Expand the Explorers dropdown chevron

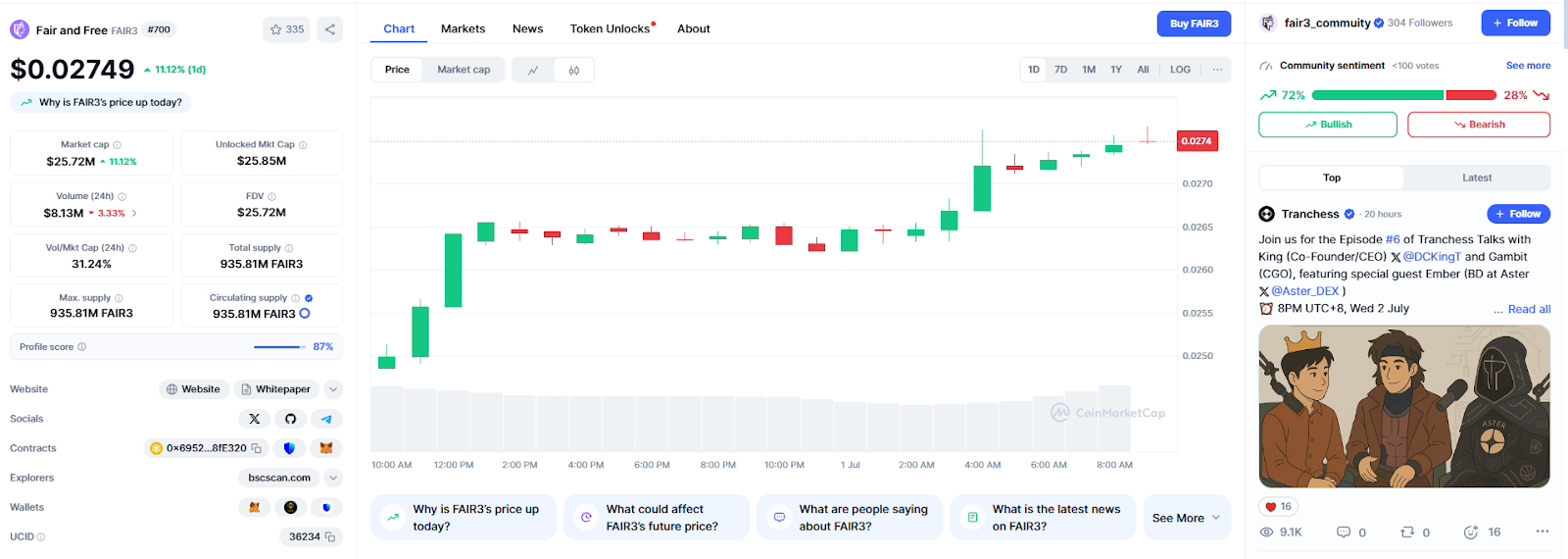pyautogui.click(x=333, y=478)
